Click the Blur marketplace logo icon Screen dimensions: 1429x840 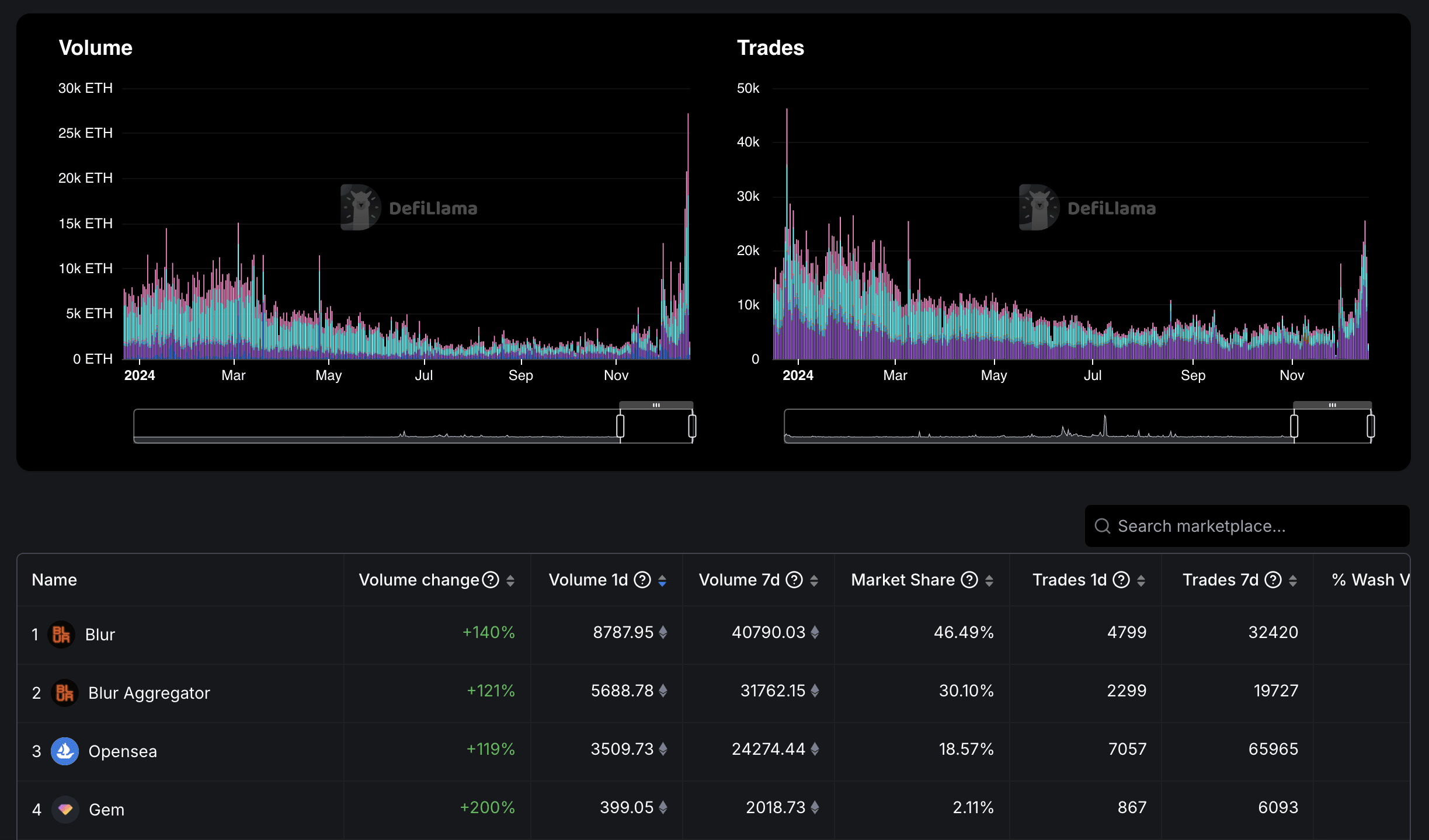pyautogui.click(x=61, y=635)
